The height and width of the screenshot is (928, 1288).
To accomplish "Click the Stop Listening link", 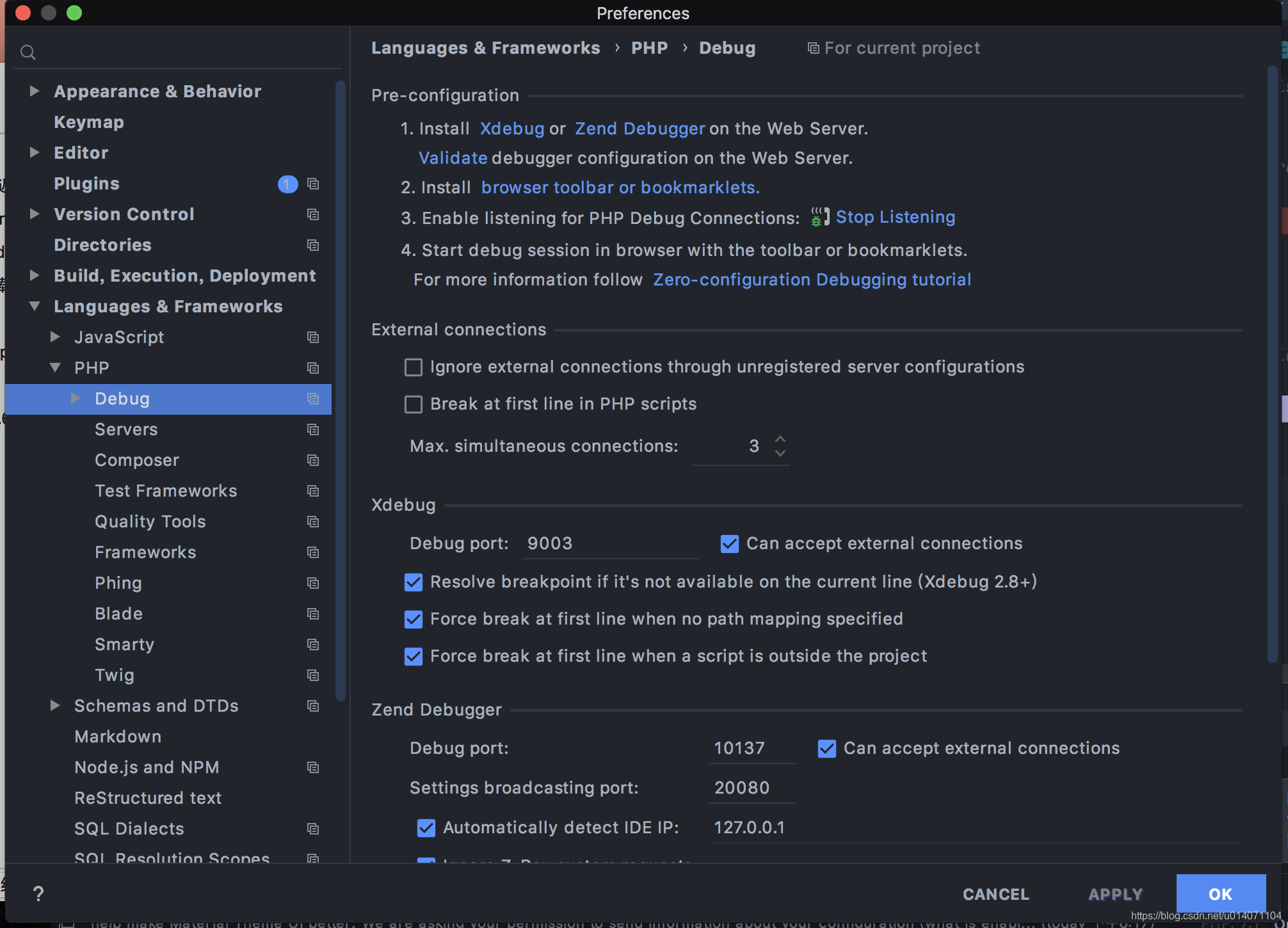I will point(895,217).
